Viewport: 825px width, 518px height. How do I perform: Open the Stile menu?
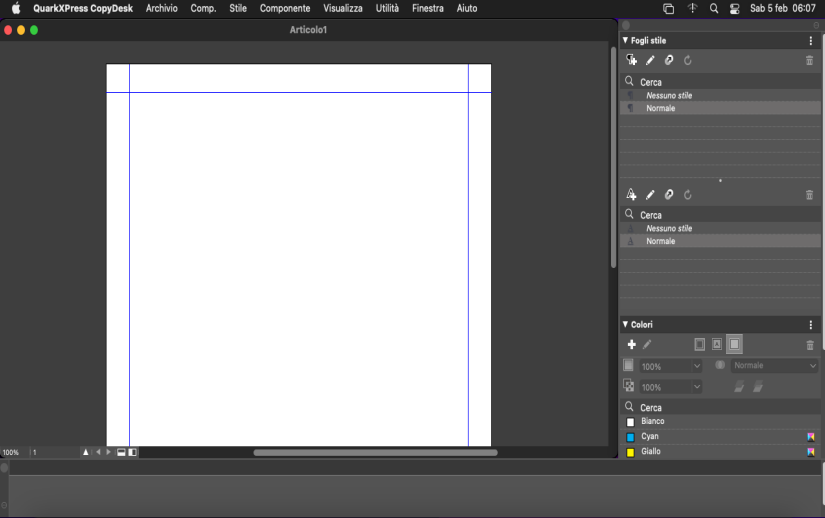pos(238,8)
